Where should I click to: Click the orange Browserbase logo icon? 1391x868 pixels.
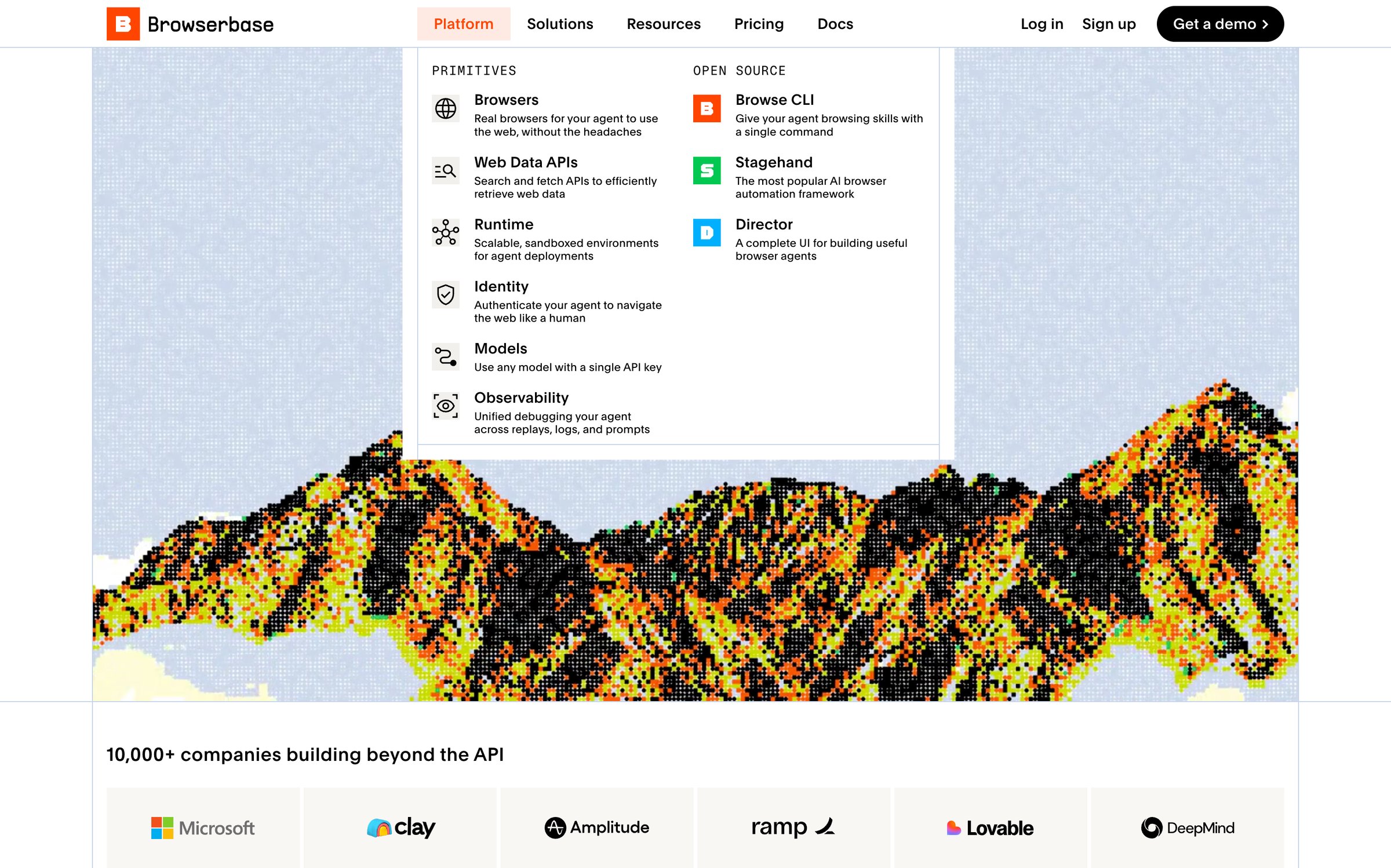click(x=123, y=24)
